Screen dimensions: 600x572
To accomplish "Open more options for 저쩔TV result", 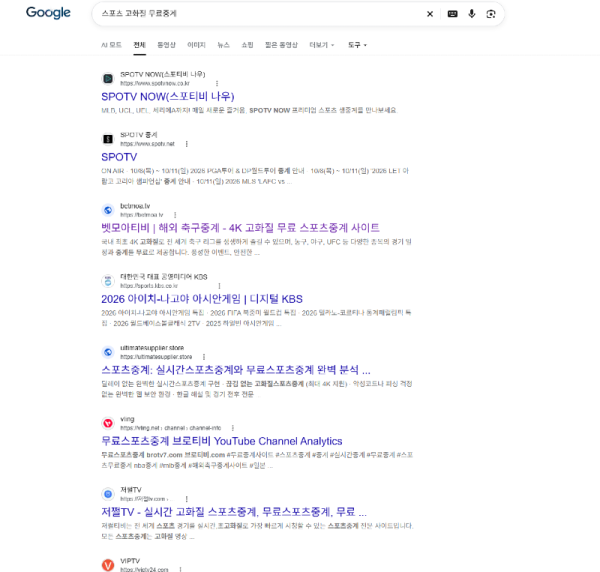I will [x=187, y=499].
